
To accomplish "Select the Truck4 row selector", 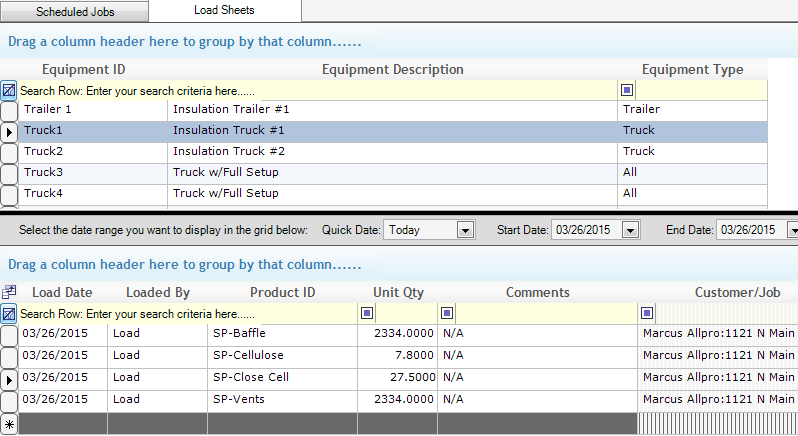I will point(9,195).
